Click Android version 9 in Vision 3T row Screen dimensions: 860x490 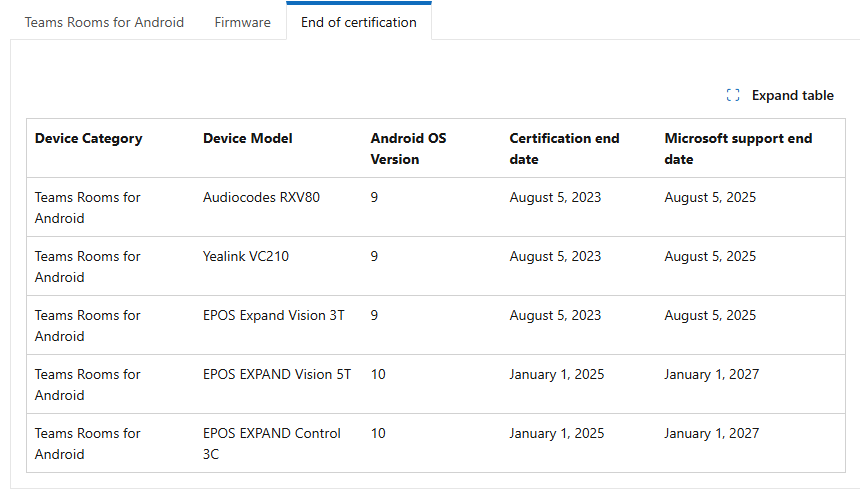(x=374, y=316)
